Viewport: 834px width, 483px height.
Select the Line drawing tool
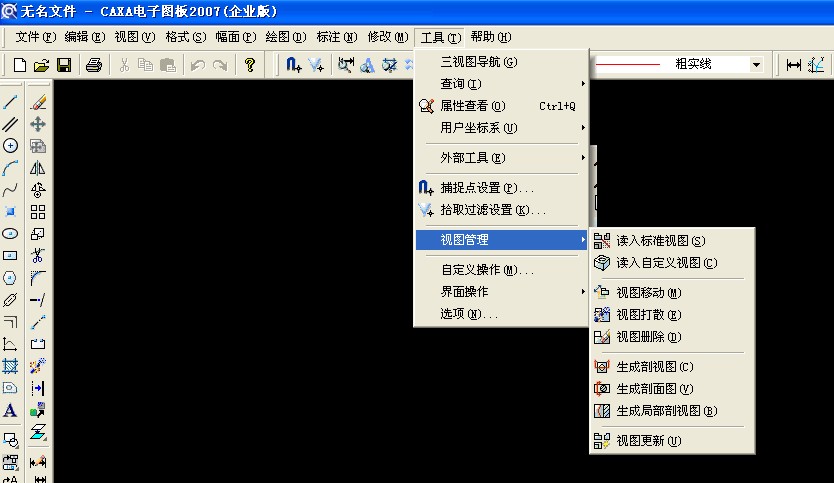(x=10, y=102)
